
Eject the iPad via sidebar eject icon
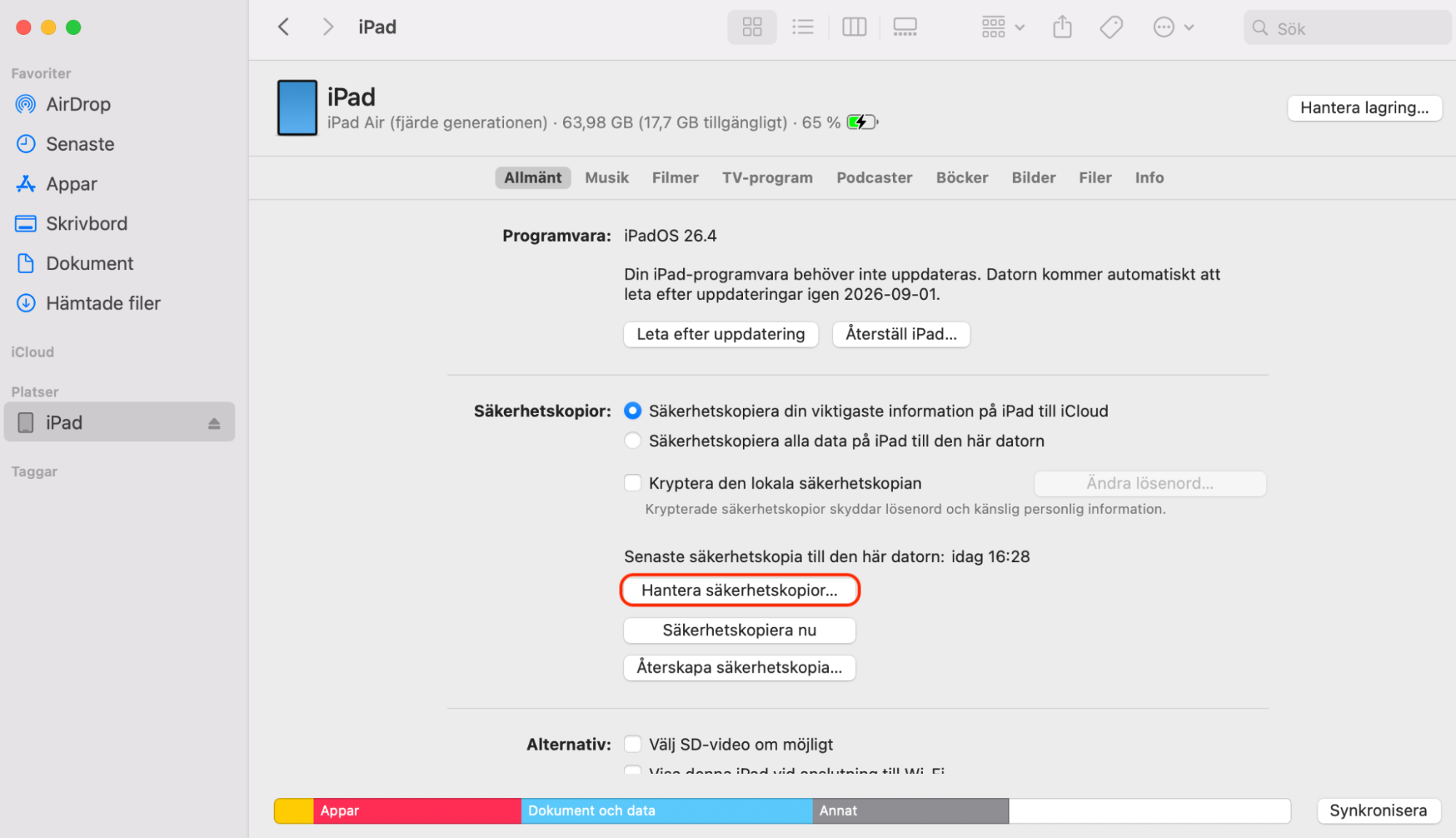[x=214, y=423]
